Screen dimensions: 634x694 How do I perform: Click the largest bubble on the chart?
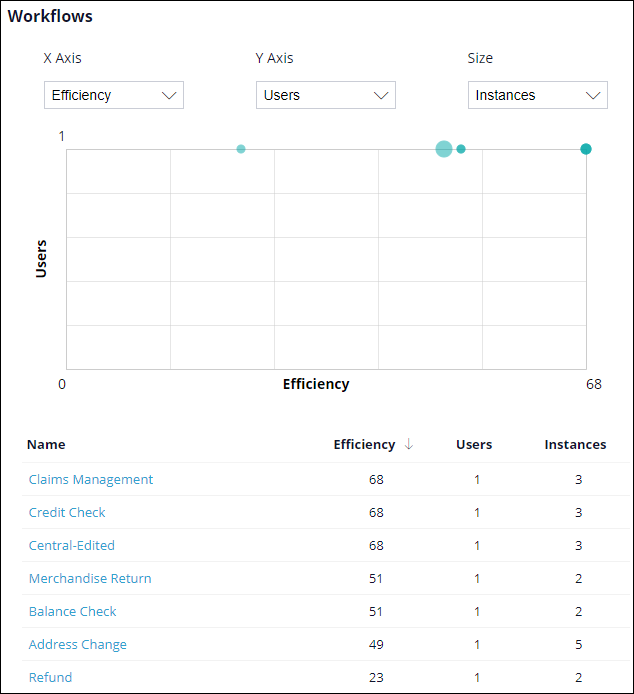444,149
